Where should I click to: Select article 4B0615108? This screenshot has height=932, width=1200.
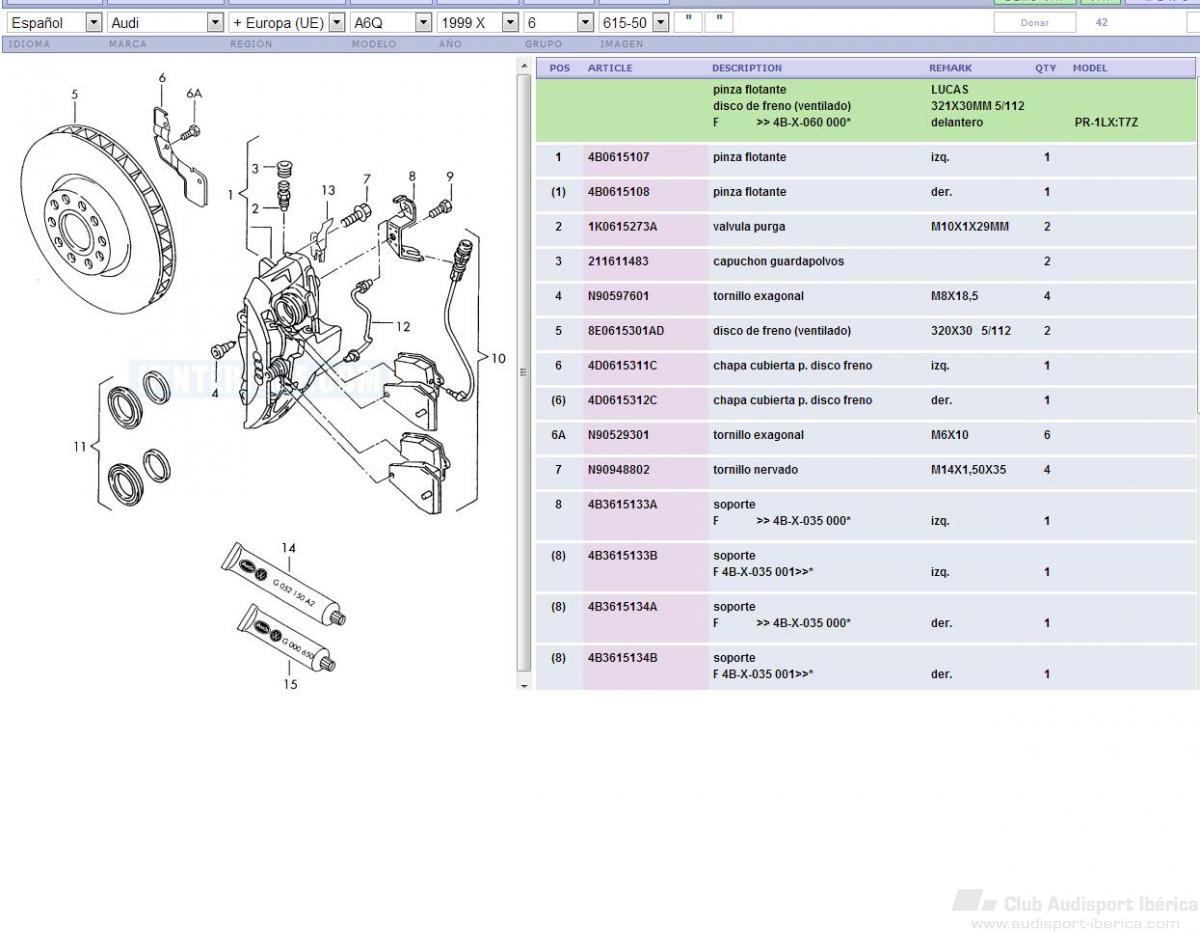point(618,192)
